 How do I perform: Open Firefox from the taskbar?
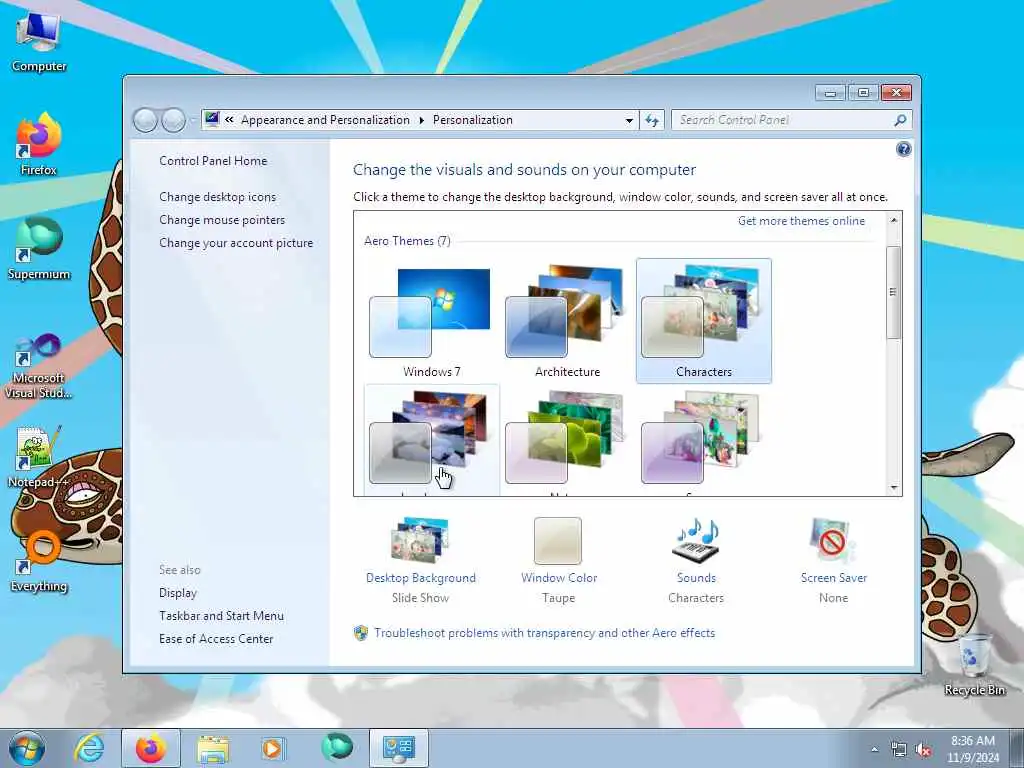[x=151, y=748]
